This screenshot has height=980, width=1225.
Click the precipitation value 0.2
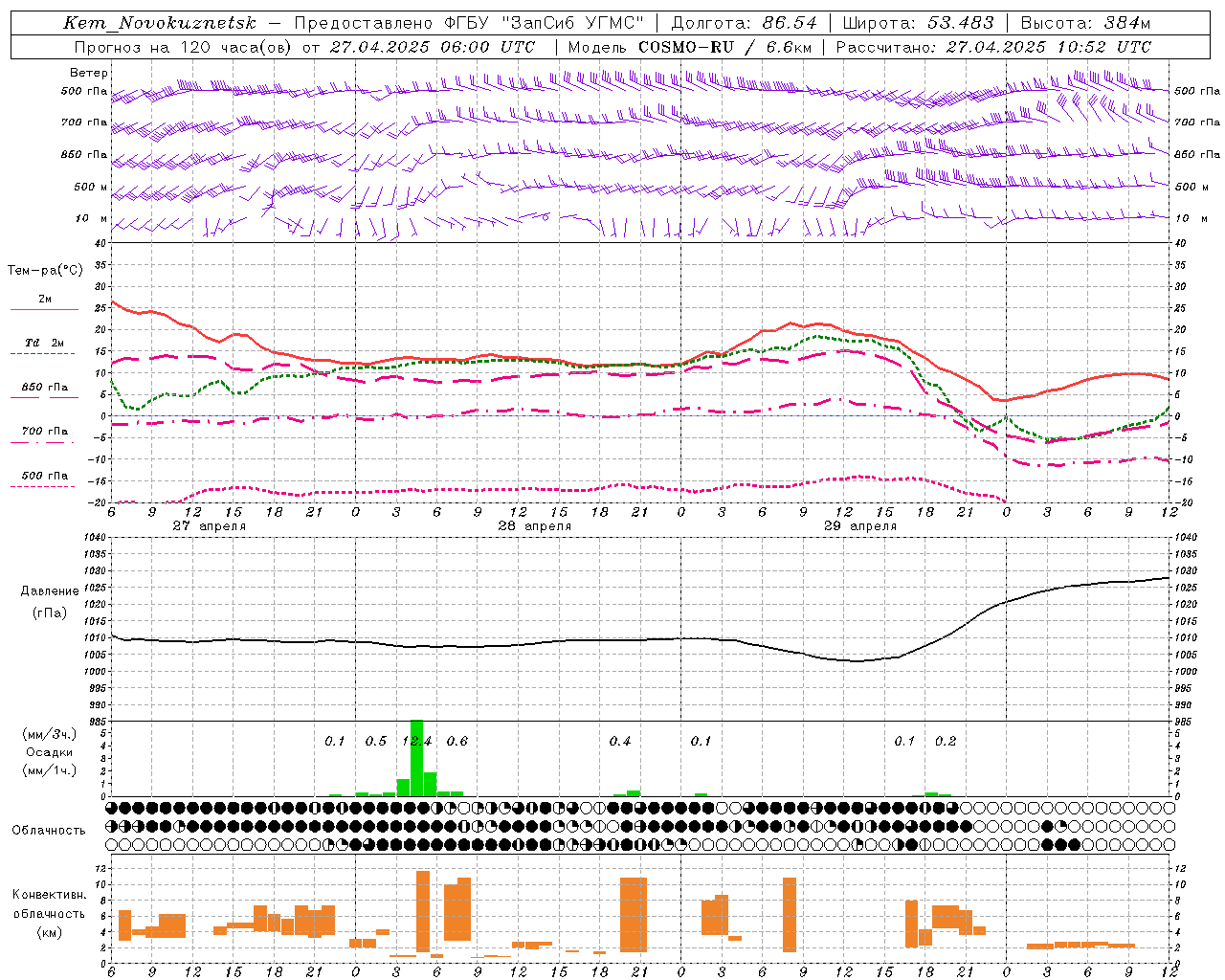point(946,742)
